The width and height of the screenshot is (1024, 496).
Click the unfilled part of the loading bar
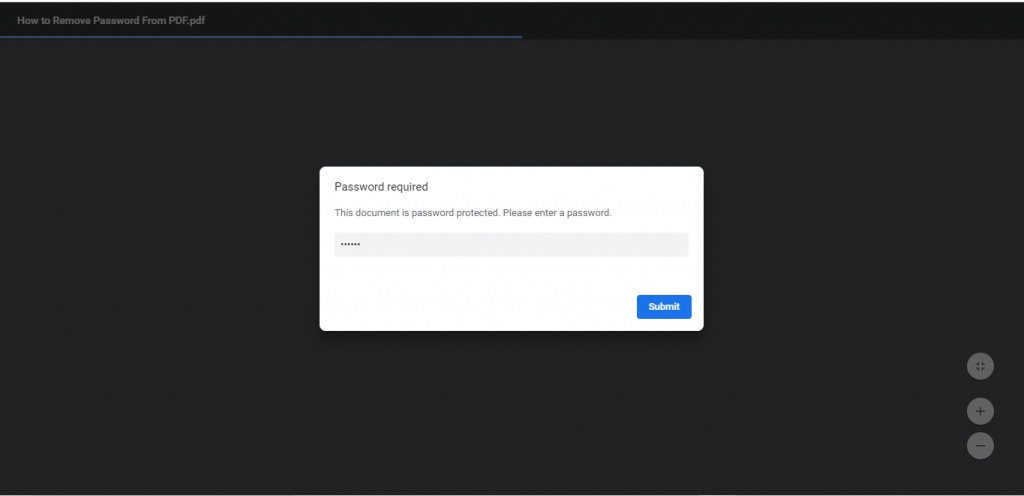click(773, 37)
